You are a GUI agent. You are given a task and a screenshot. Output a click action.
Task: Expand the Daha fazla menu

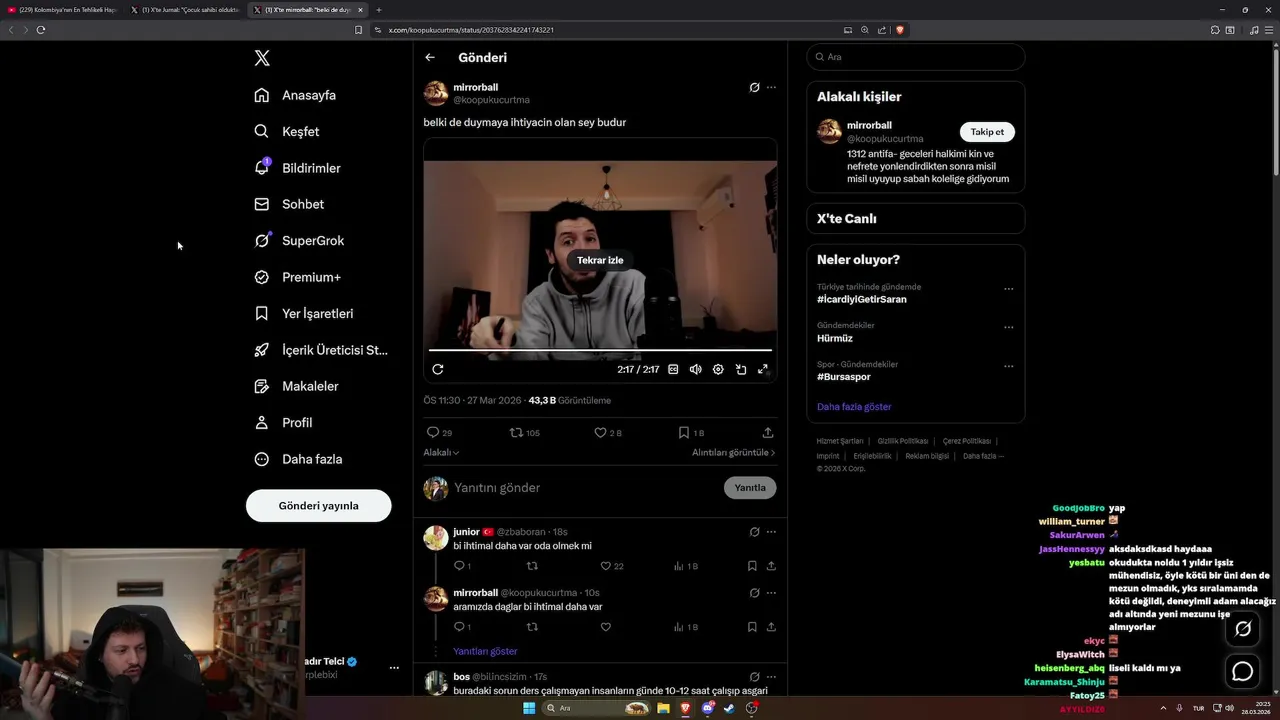[x=298, y=459]
